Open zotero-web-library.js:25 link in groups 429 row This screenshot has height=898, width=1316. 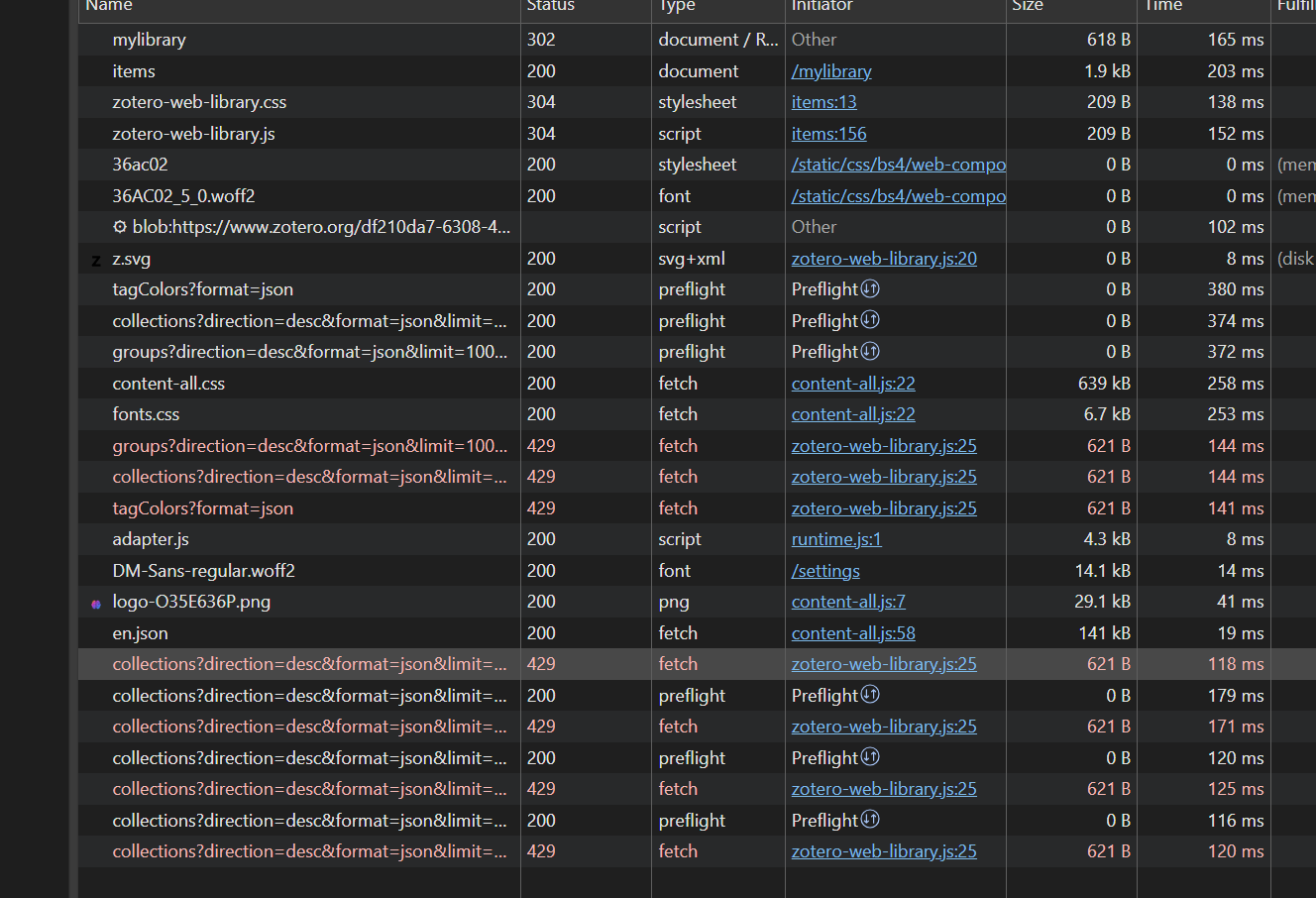click(x=884, y=446)
